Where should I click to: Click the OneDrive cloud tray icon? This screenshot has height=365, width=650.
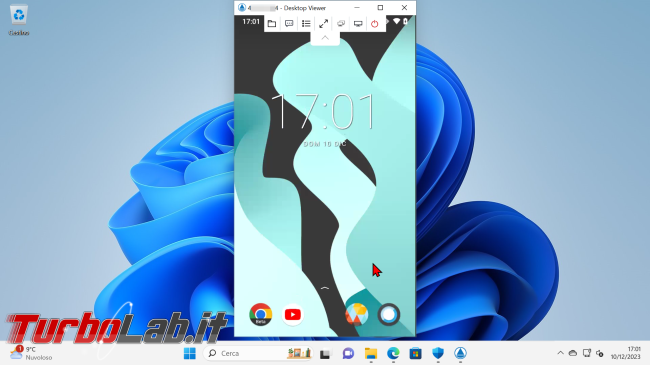573,353
